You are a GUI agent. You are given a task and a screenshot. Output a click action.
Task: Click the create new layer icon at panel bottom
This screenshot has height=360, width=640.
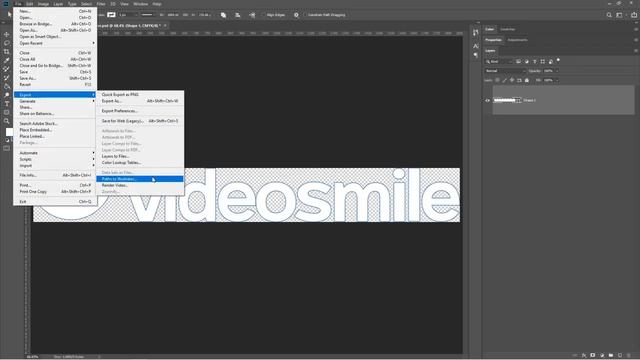pyautogui.click(x=620, y=356)
